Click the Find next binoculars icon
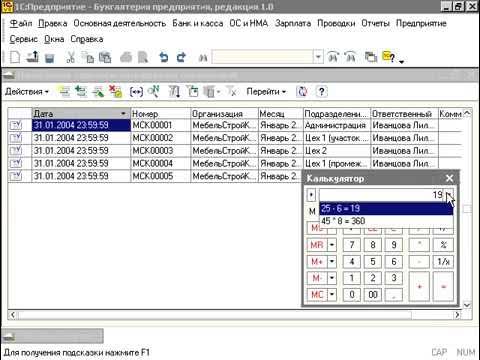Viewport: 480px width, 360px height. (x=333, y=57)
